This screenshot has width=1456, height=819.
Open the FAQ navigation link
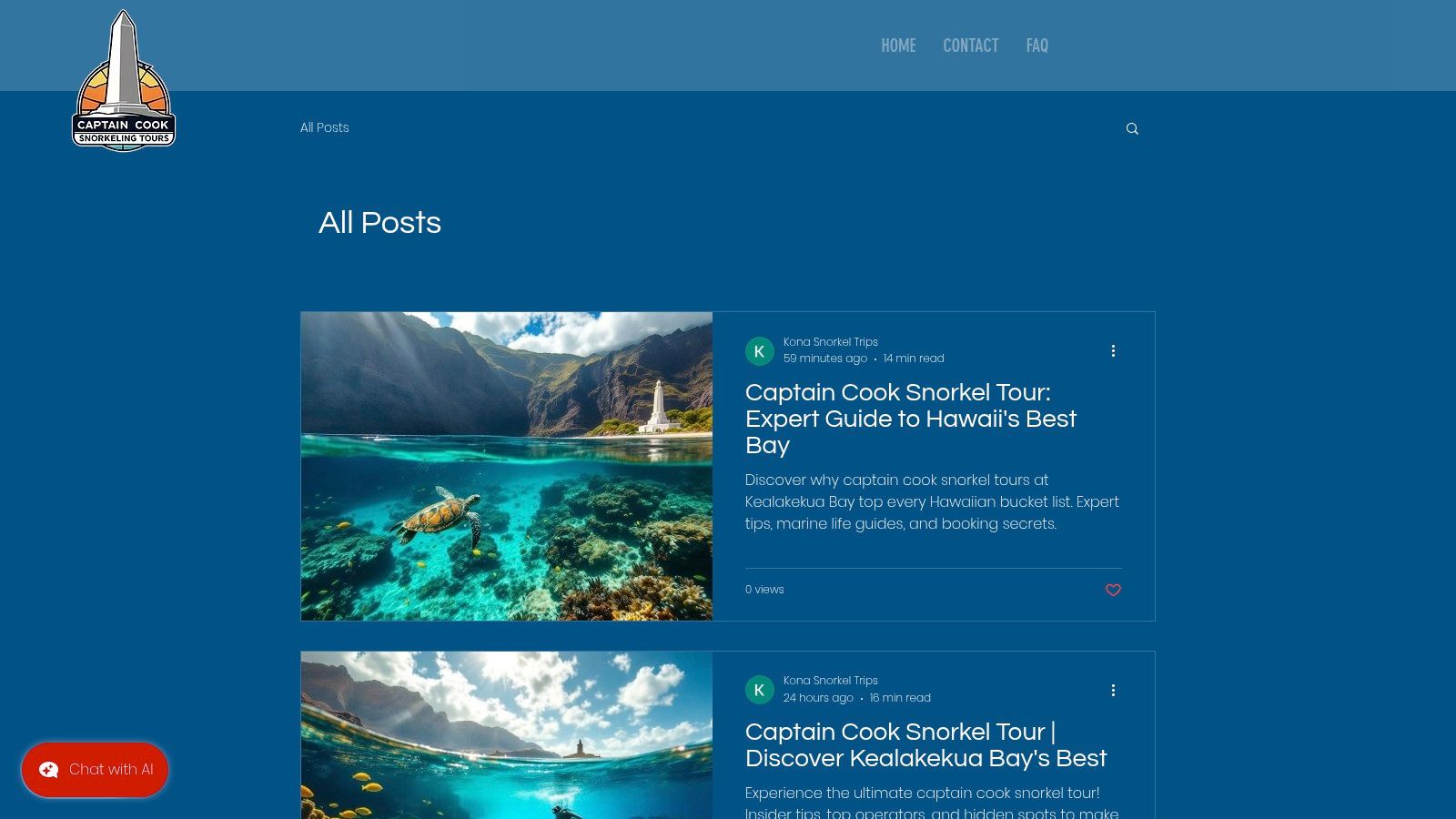click(x=1036, y=45)
